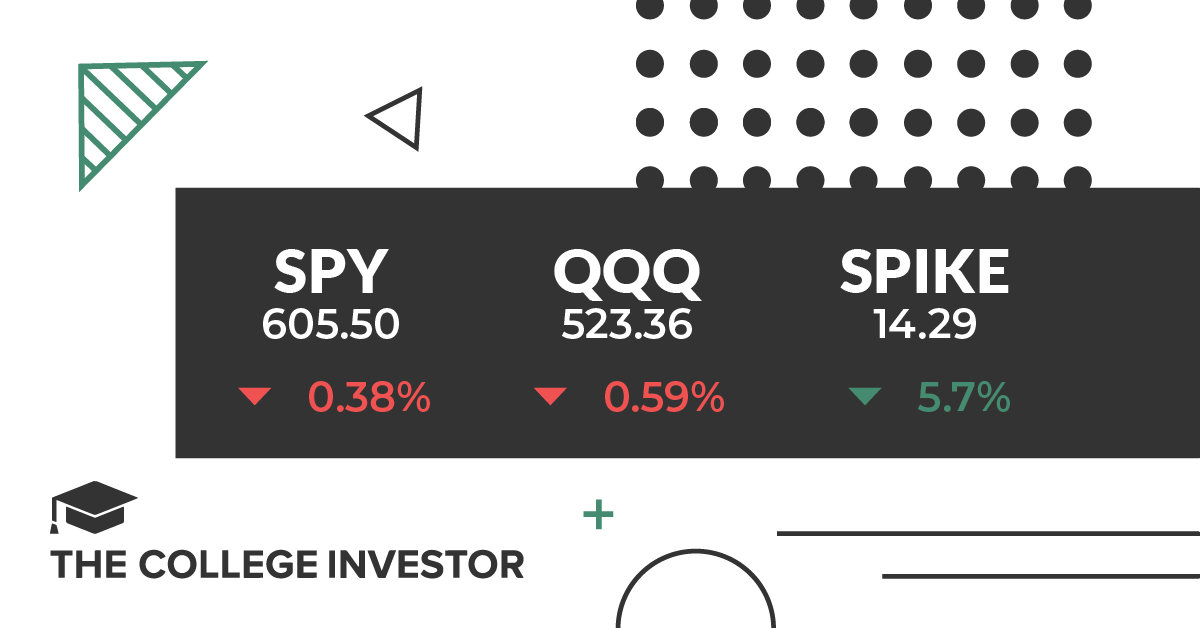Click the top-left dot in the dot grid

tap(650, 9)
